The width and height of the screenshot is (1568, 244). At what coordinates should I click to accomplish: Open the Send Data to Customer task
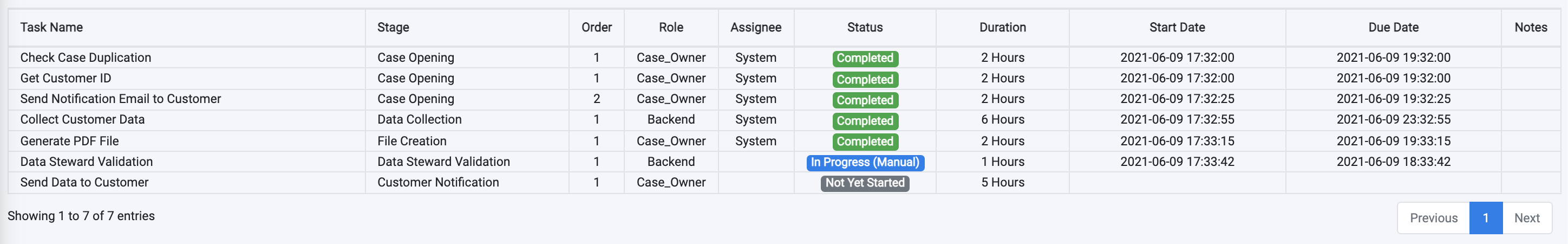(84, 182)
